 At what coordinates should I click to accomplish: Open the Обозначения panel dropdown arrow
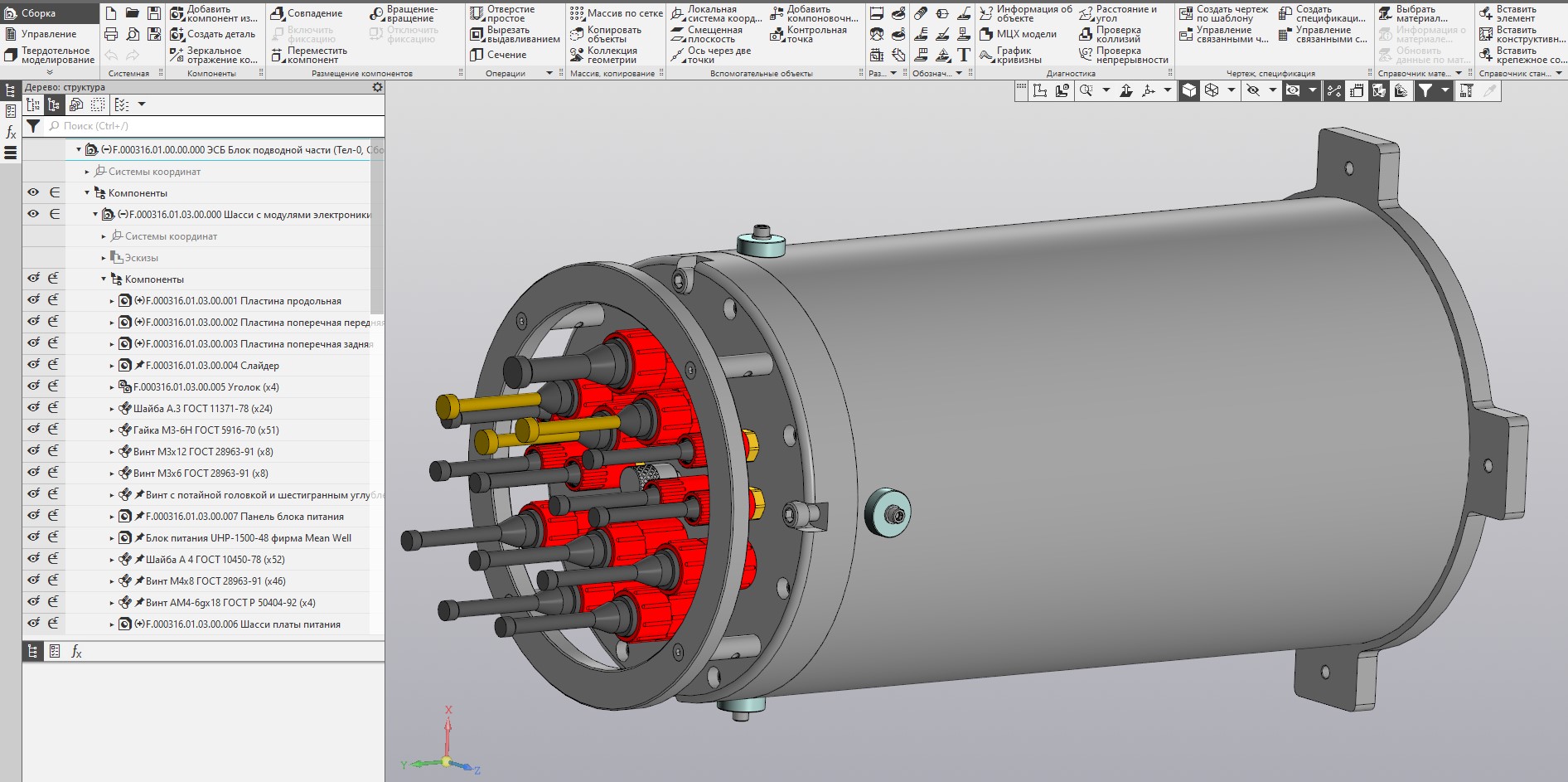click(959, 74)
